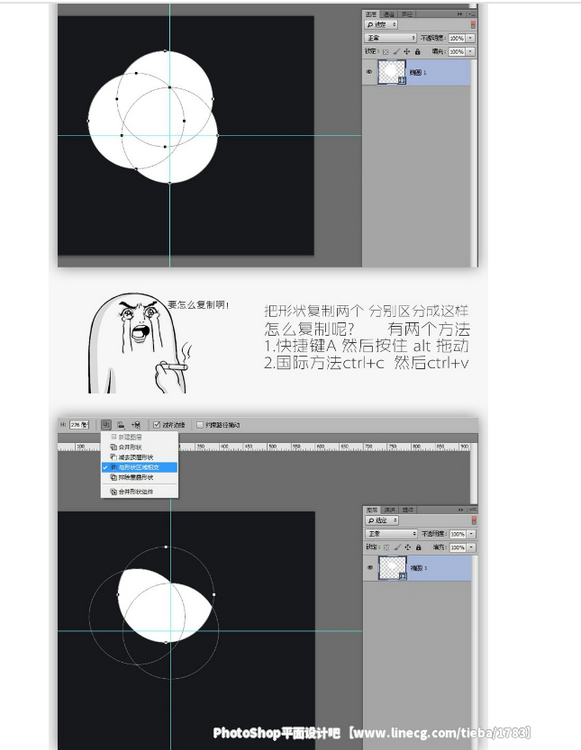Switch to Layers tab in top screenshot
Viewport: 581px width, 750px height.
(372, 14)
